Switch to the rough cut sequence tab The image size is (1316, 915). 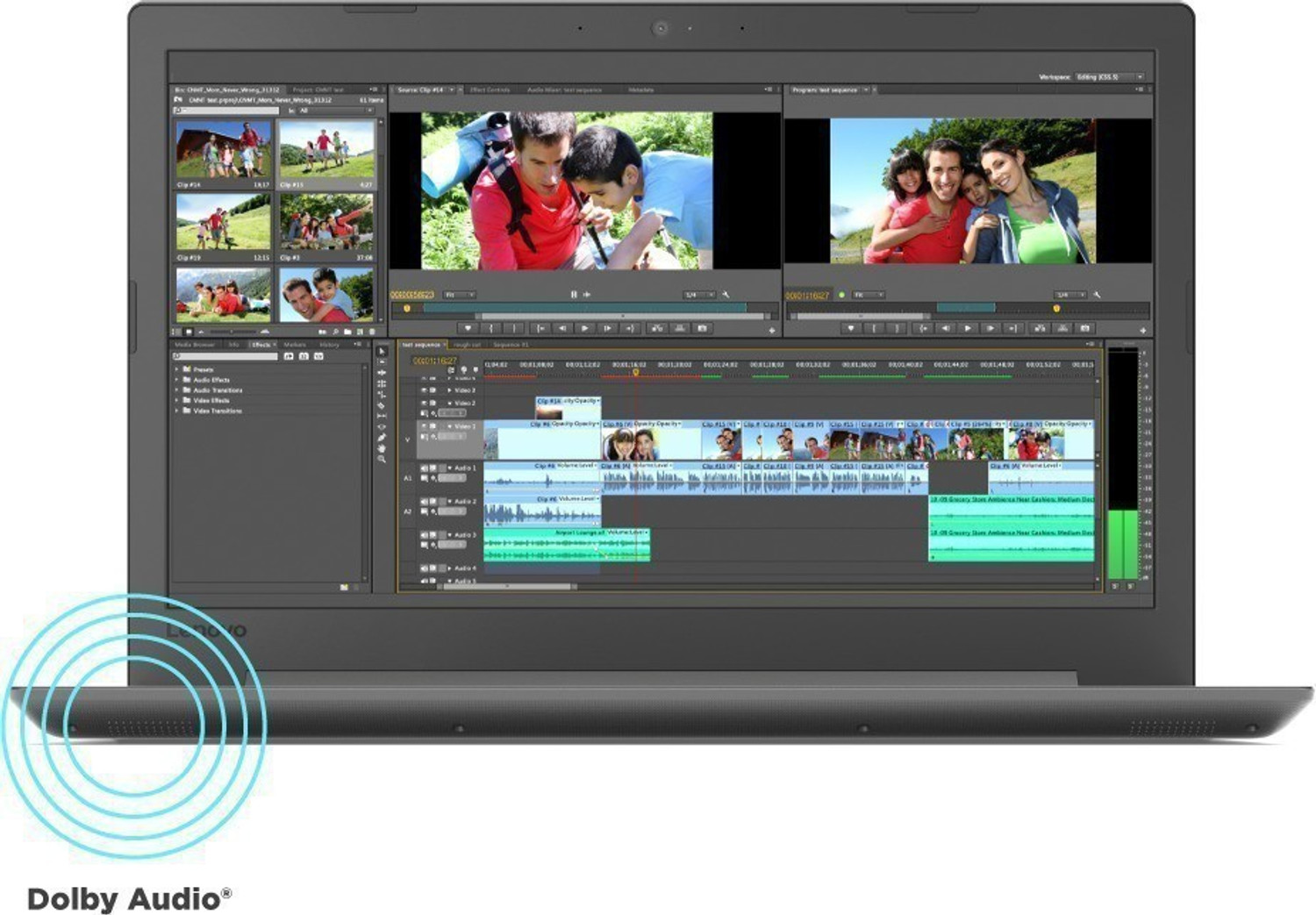tap(467, 345)
